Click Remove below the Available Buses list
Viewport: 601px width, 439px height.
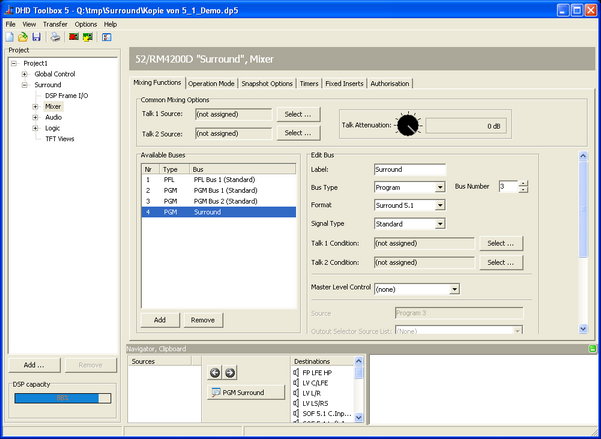(203, 320)
